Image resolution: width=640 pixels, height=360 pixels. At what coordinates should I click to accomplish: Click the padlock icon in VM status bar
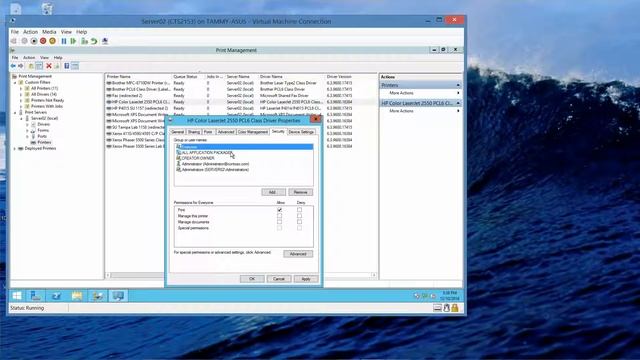pyautogui.click(x=455, y=308)
